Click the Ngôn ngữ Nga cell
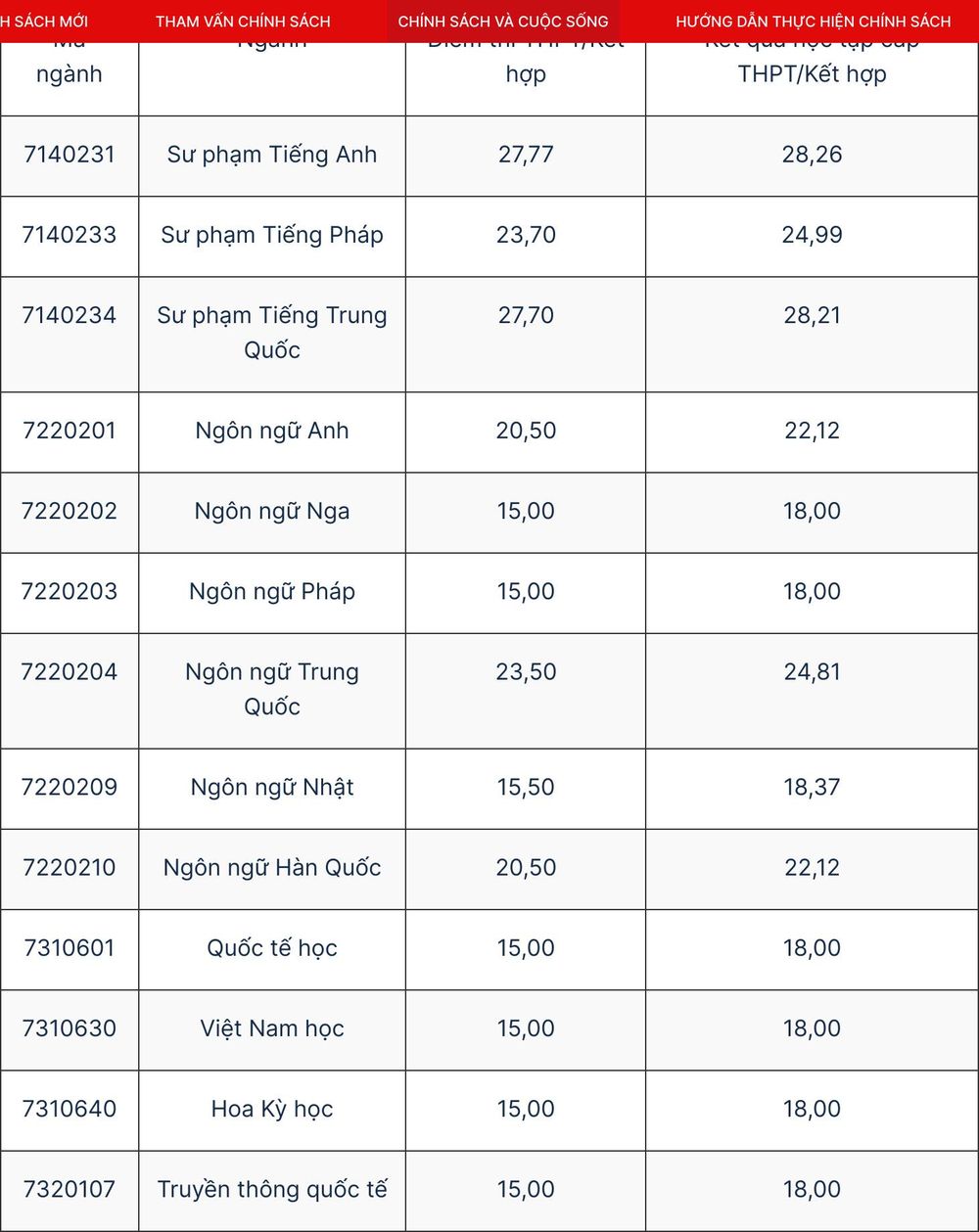979x1232 pixels. [x=272, y=512]
